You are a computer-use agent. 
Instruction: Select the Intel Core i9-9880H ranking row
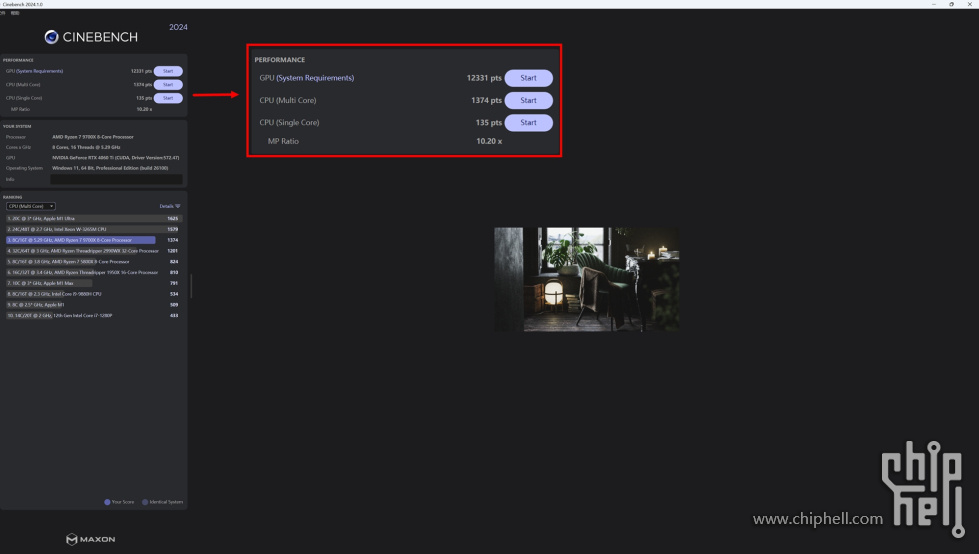[93, 294]
